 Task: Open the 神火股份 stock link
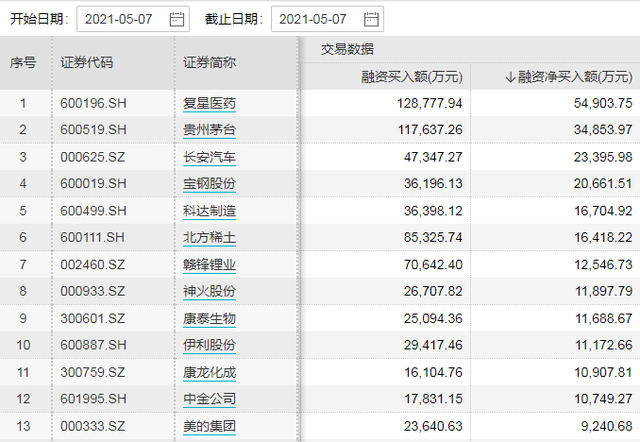tap(209, 291)
